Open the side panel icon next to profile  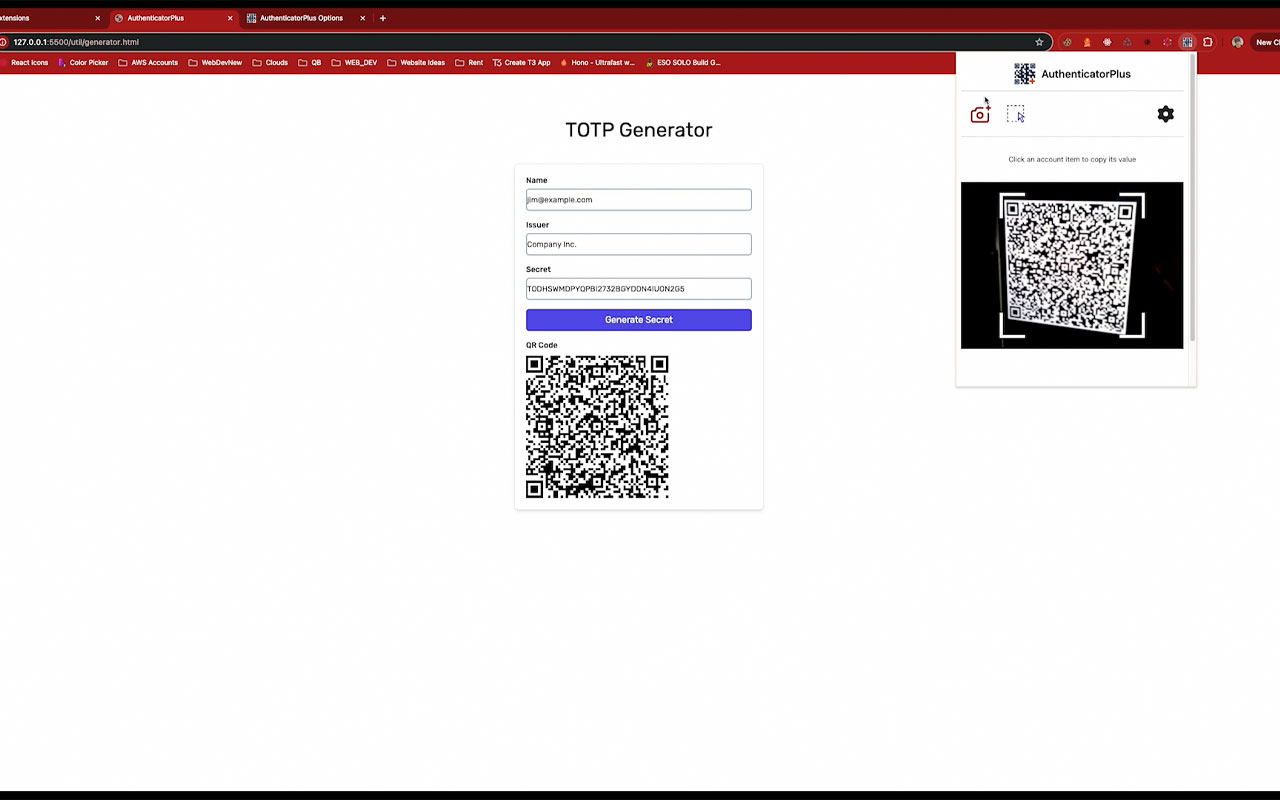point(1207,41)
